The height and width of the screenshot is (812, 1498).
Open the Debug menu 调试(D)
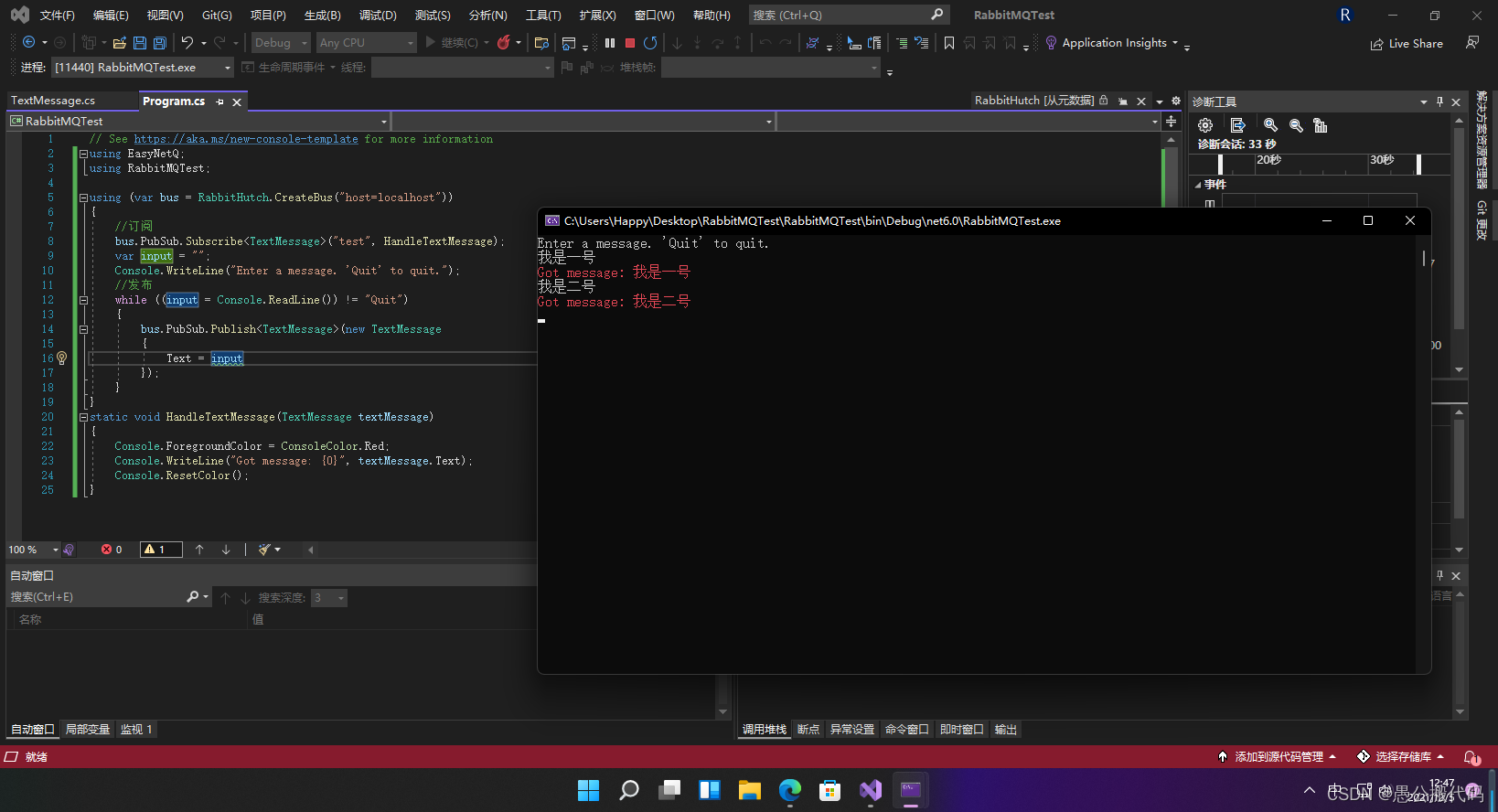pos(378,15)
